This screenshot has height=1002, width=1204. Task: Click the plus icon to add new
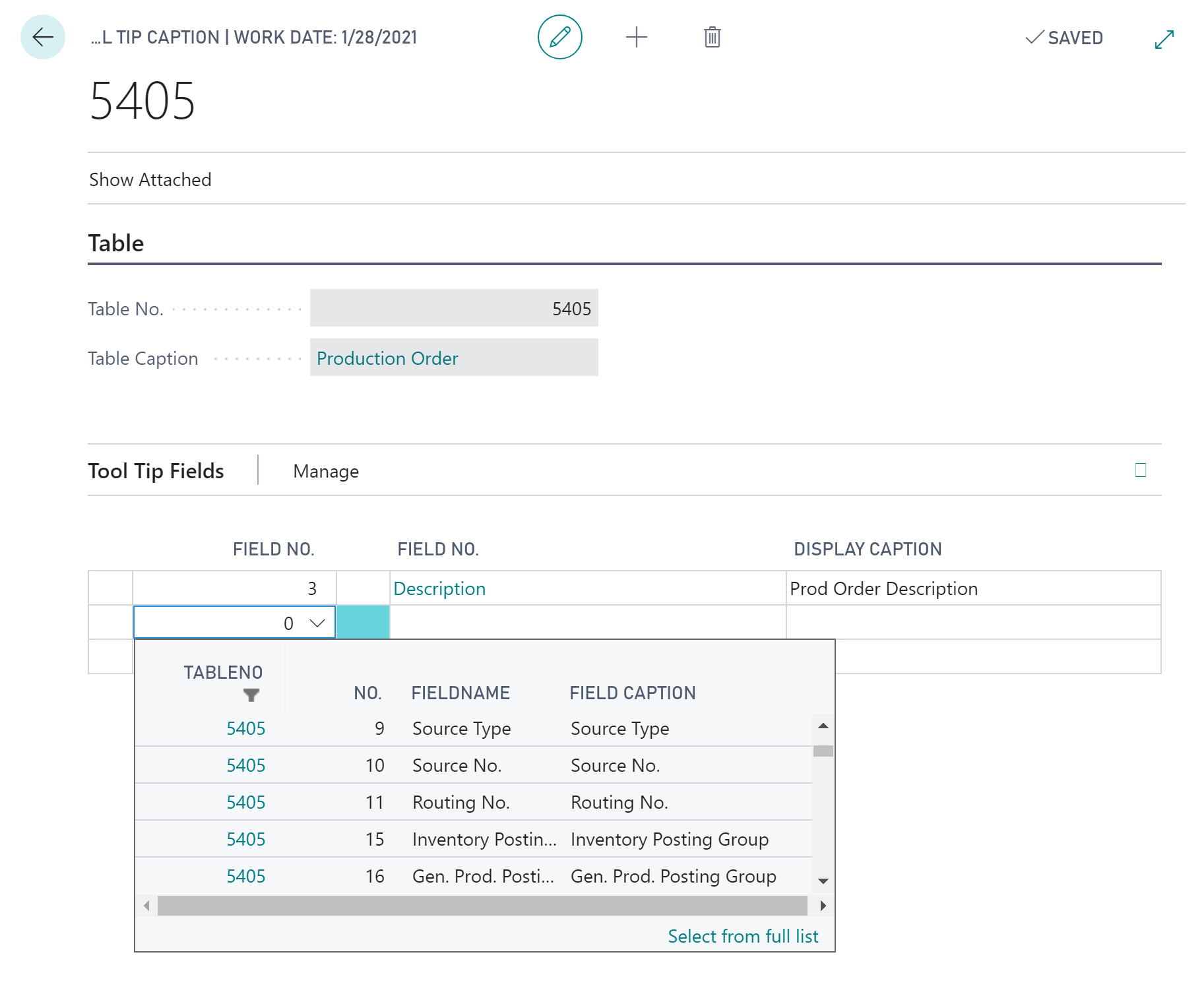coord(636,37)
